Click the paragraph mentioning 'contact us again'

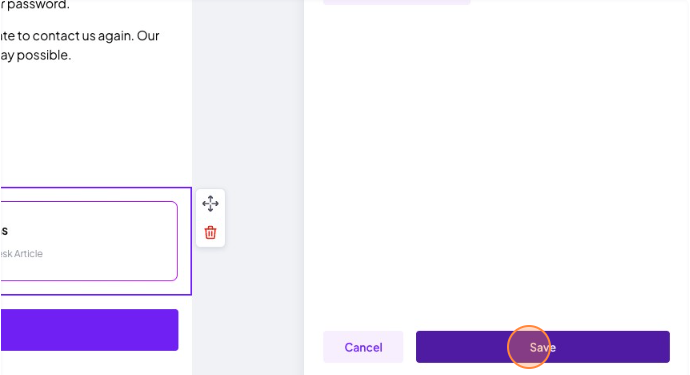(80, 45)
